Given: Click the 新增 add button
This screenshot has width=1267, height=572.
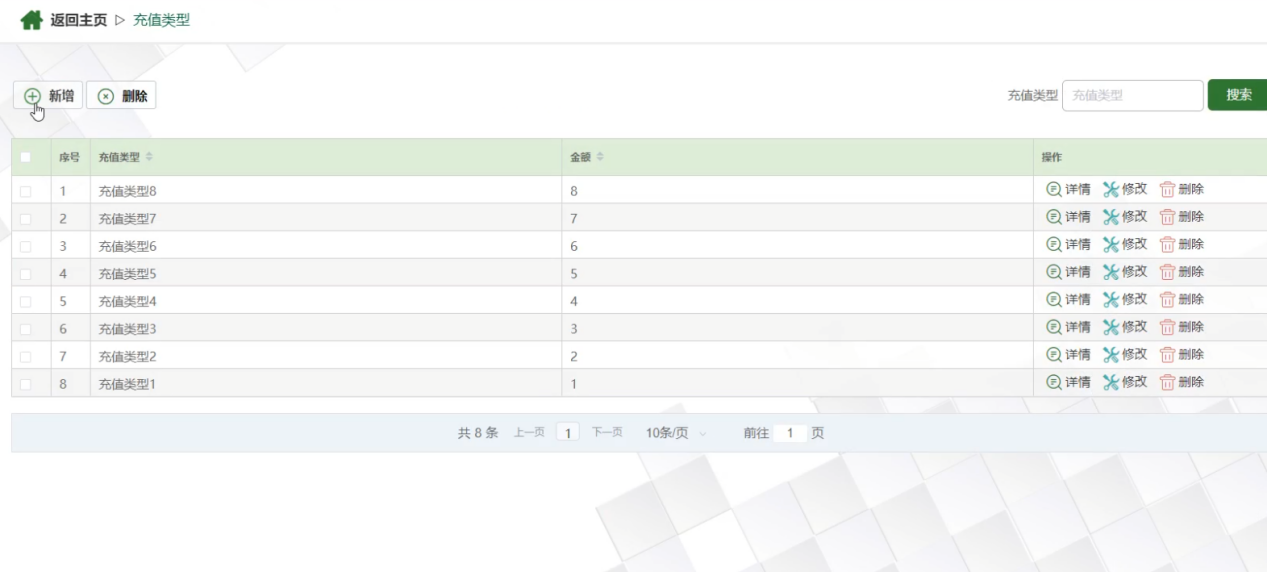Looking at the screenshot, I should 48,96.
